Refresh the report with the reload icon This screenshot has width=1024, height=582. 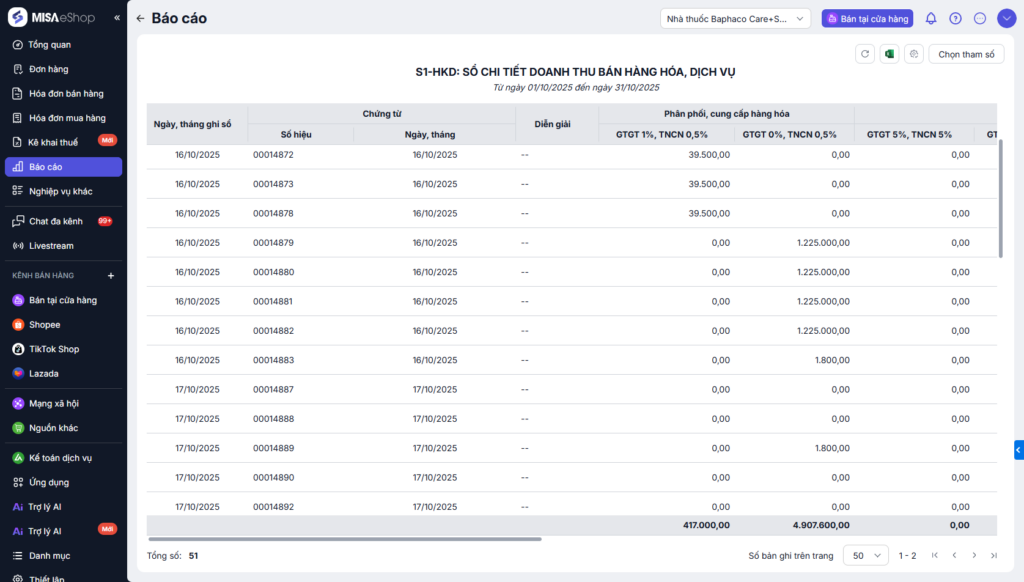point(865,54)
